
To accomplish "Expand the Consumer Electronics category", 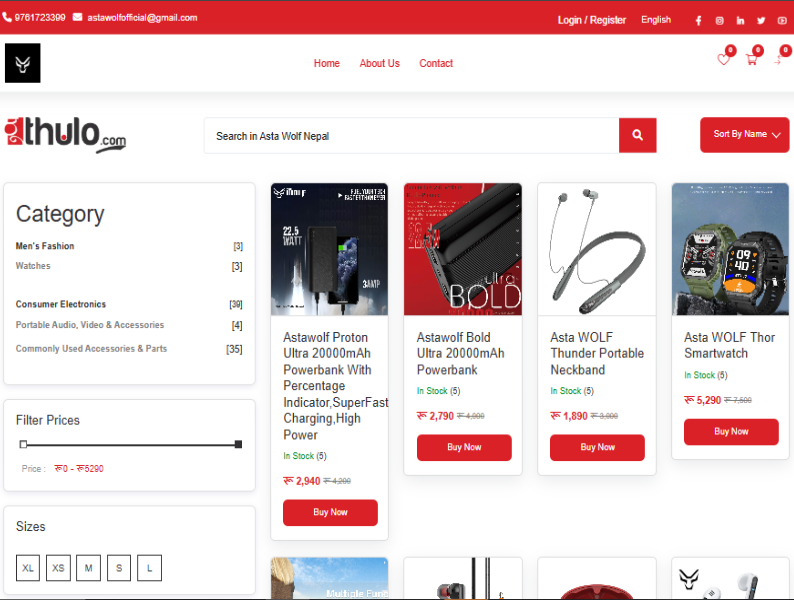I will click(61, 304).
